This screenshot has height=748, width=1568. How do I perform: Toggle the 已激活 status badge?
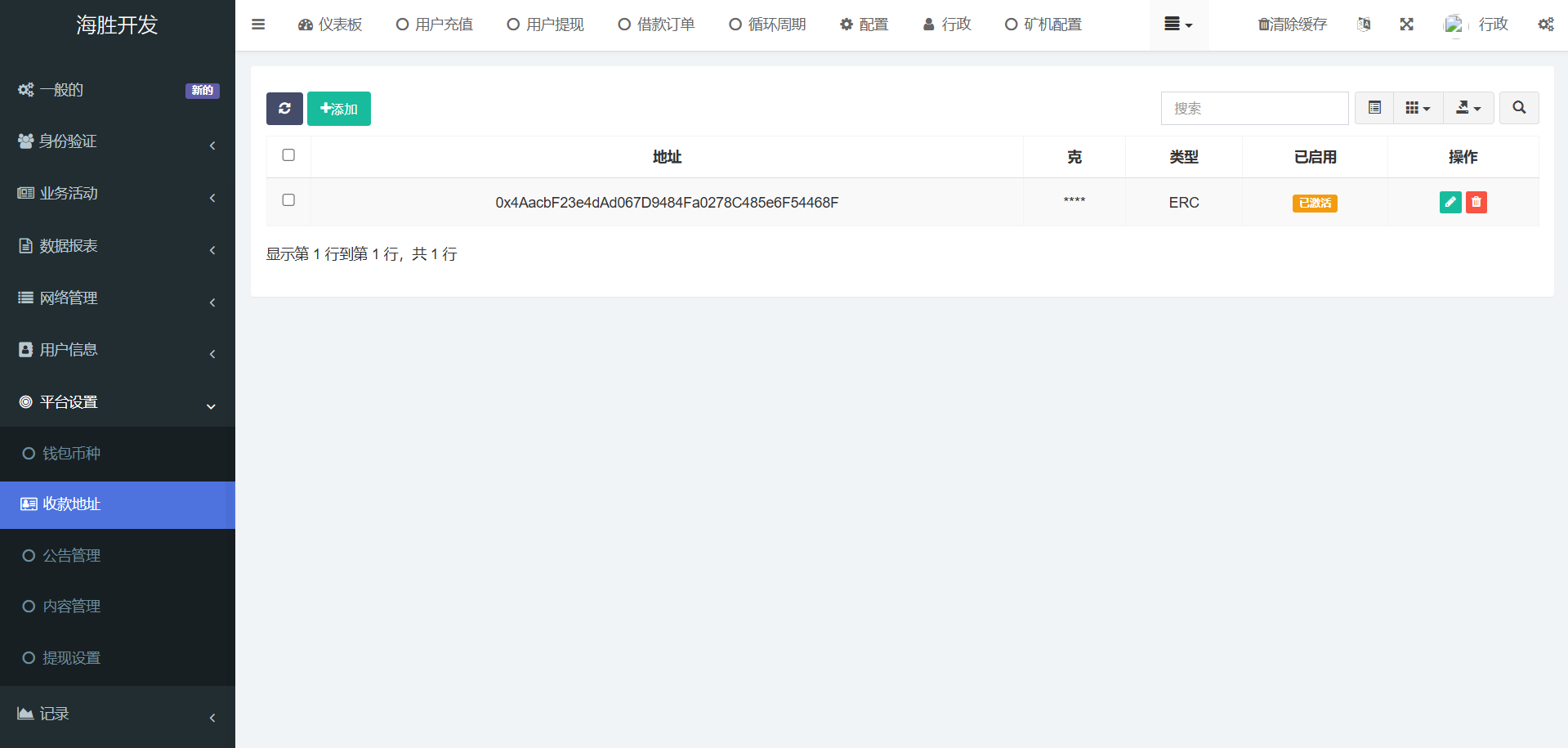pos(1315,203)
